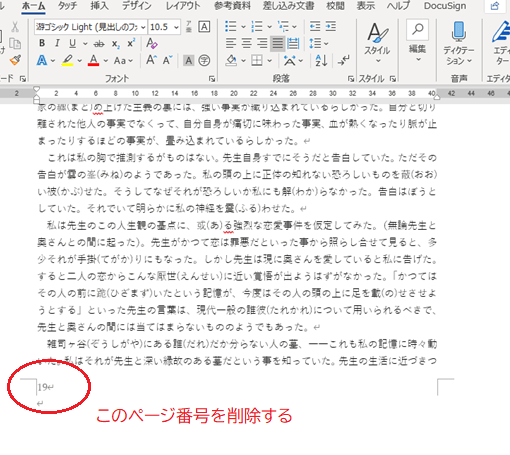The width and height of the screenshot is (510, 455).
Task: Toggle Italic formatting
Action: coord(57,43)
